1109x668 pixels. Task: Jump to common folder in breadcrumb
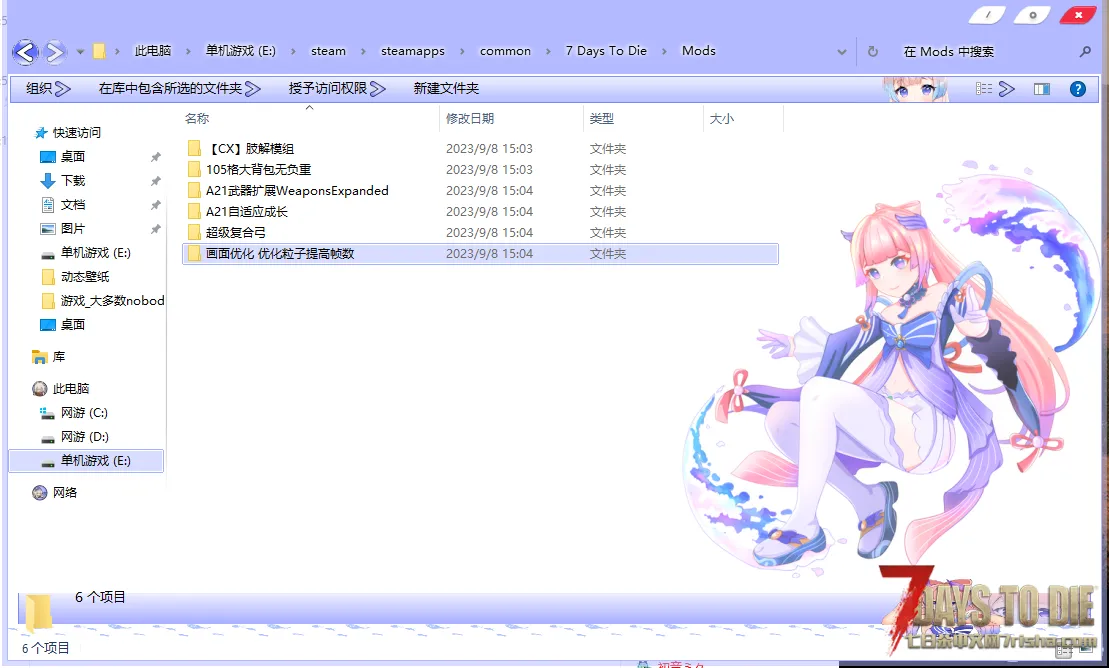[505, 51]
